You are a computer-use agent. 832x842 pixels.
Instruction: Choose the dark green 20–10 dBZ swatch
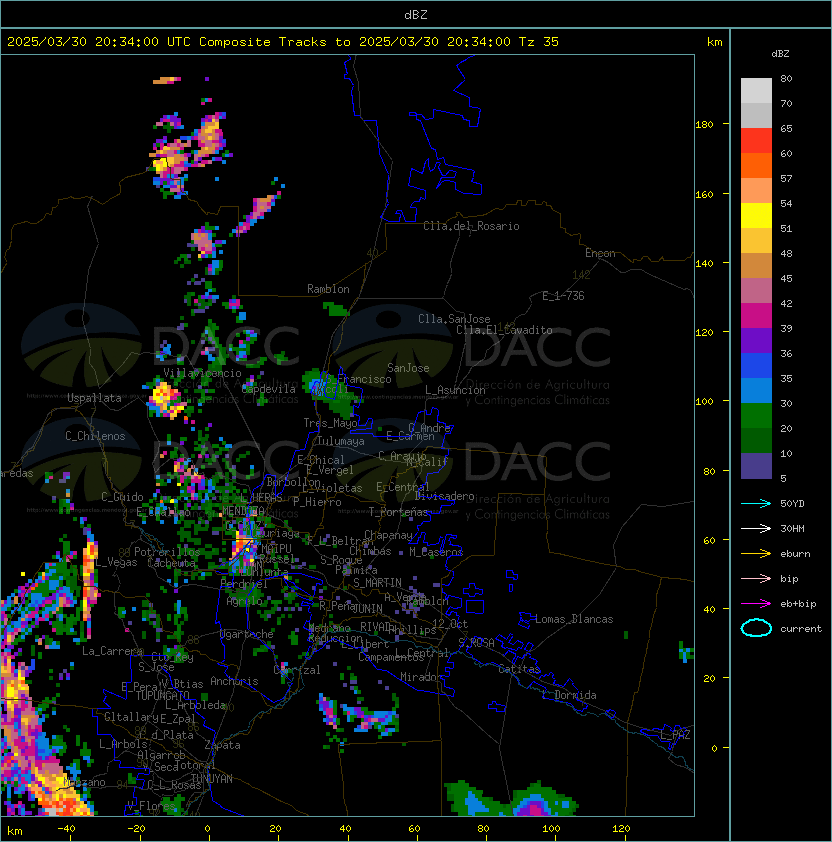[756, 440]
